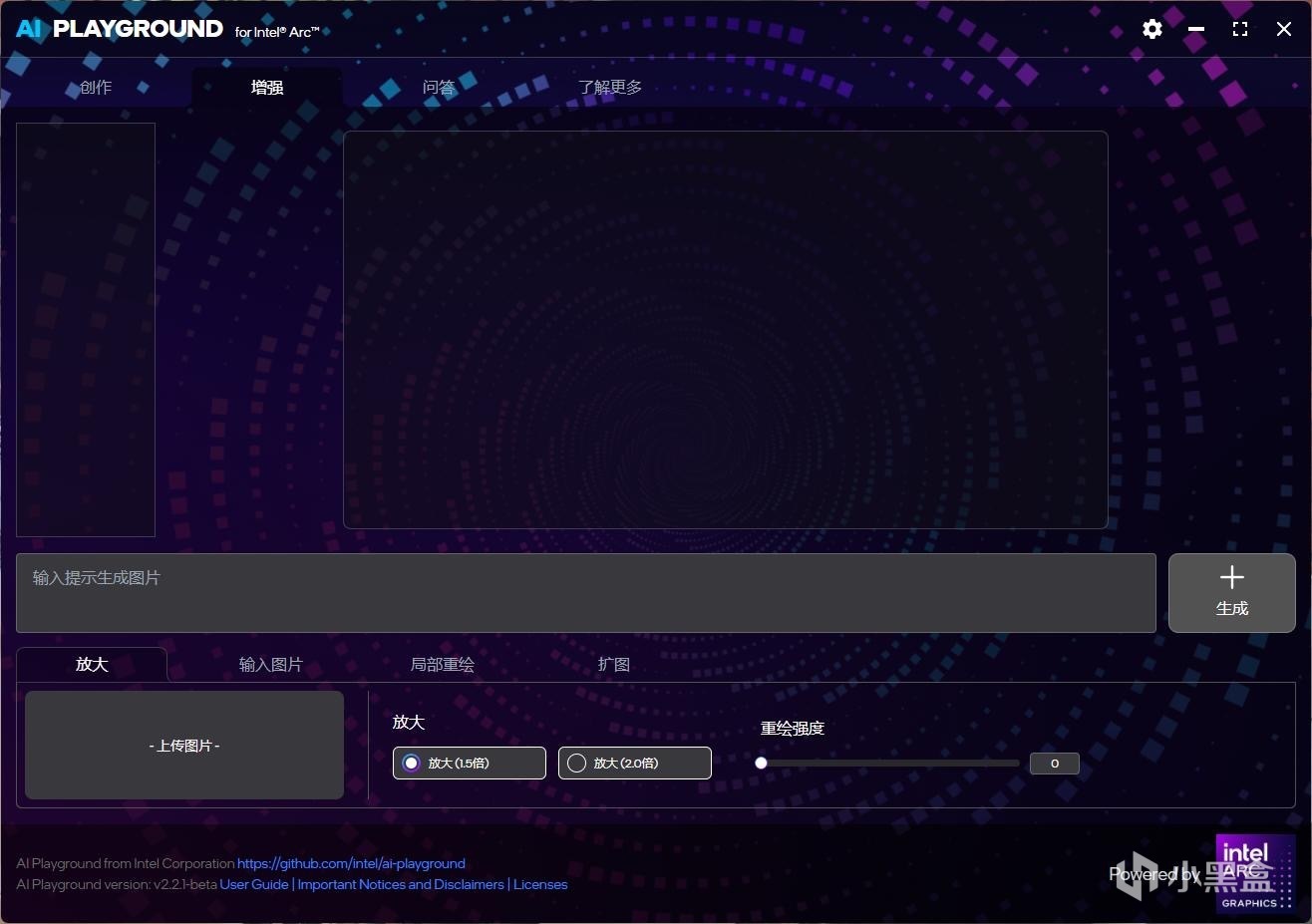
Task: Open the 了解更多 tab
Action: point(610,87)
